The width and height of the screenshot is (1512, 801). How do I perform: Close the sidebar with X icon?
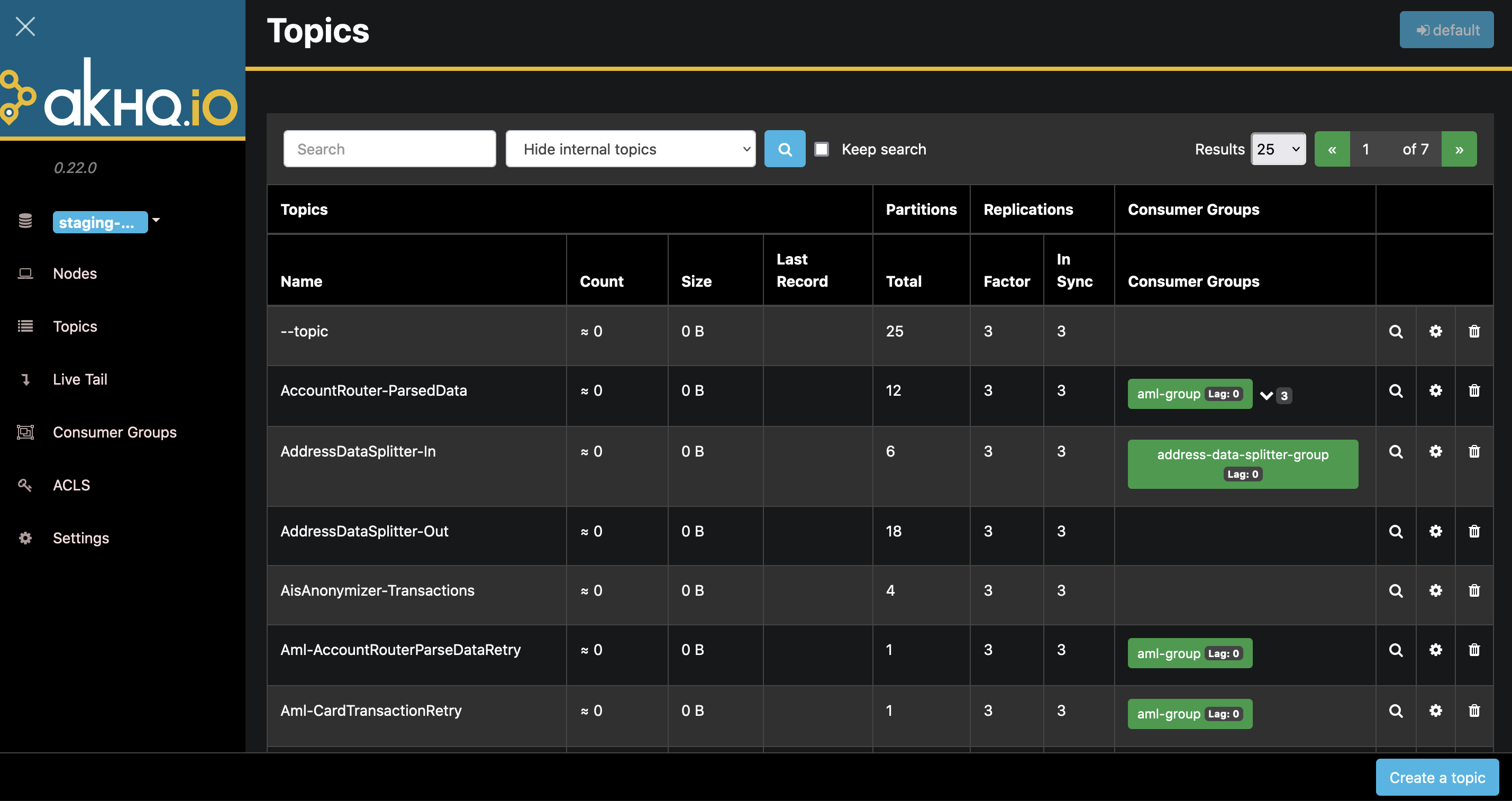(x=25, y=26)
